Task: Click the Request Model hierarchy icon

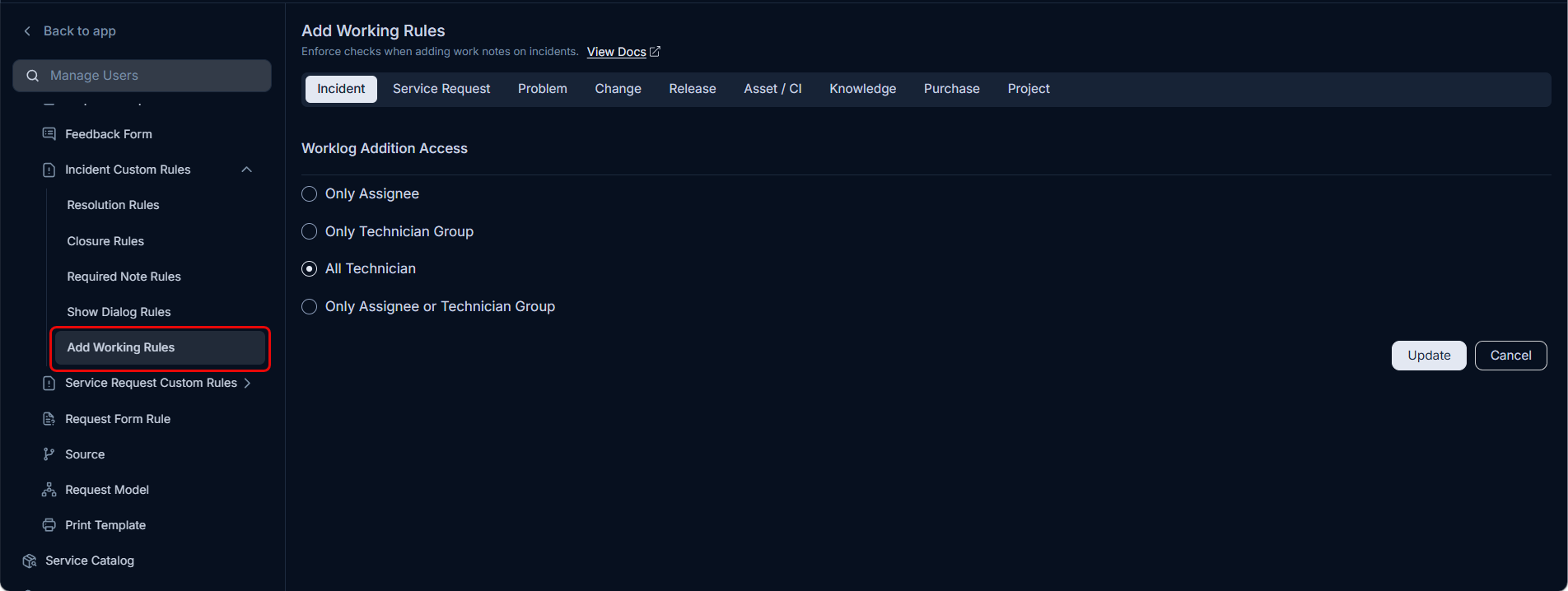Action: pos(49,490)
